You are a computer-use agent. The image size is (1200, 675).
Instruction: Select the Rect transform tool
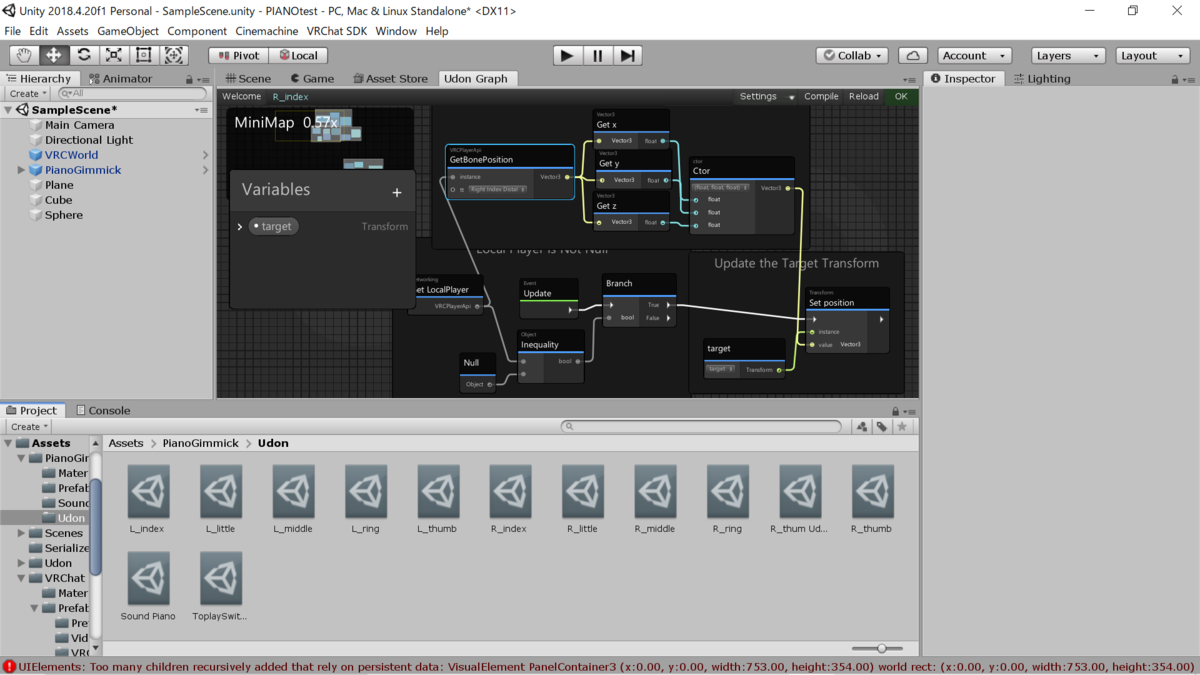click(x=144, y=55)
